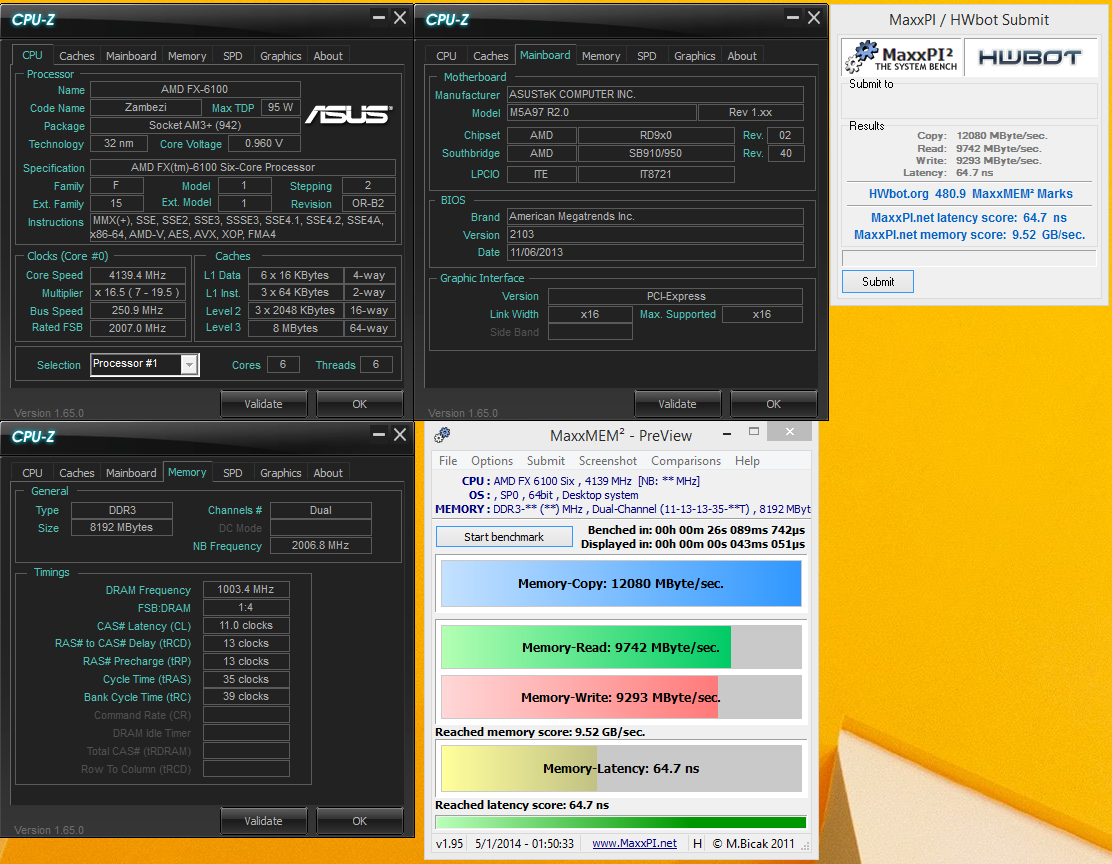
Task: Click the HWBOT logo
Action: [1030, 57]
